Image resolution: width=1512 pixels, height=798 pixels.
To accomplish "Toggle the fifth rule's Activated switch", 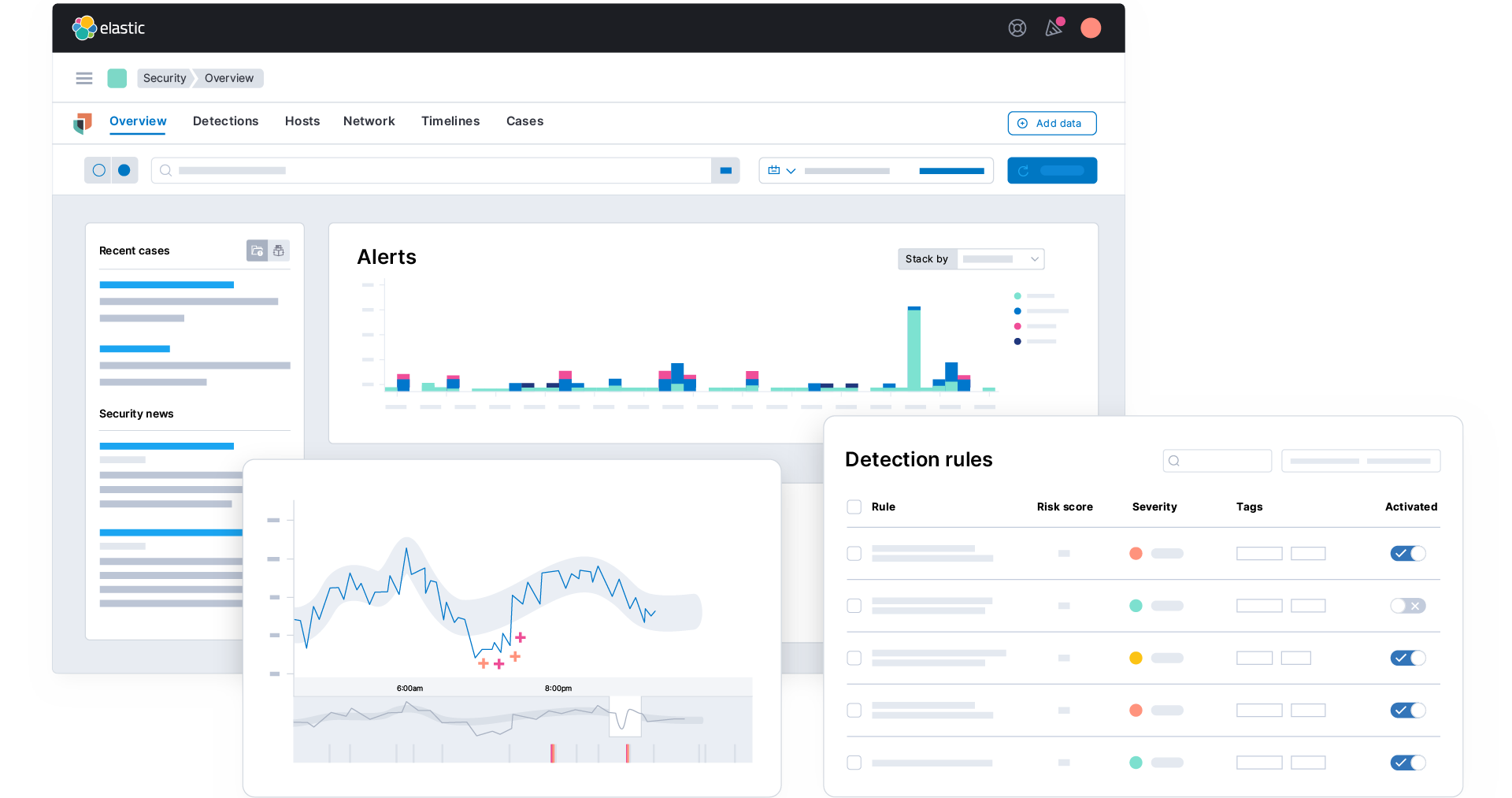I will (1408, 763).
